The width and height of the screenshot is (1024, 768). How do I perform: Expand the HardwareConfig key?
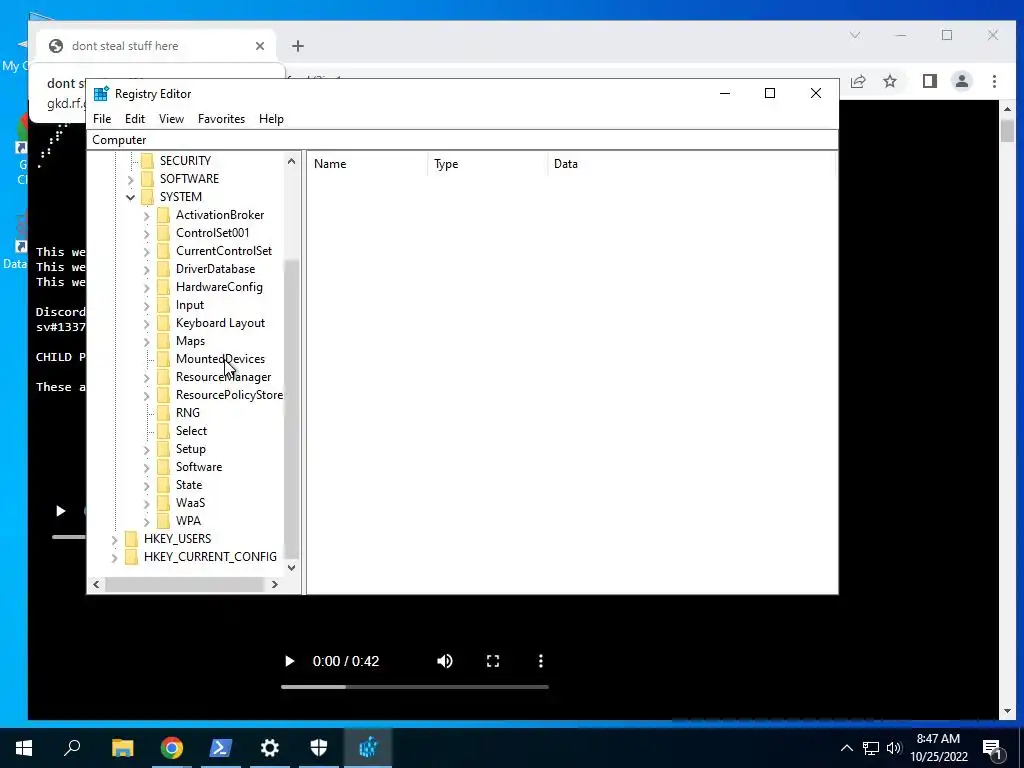pos(146,287)
